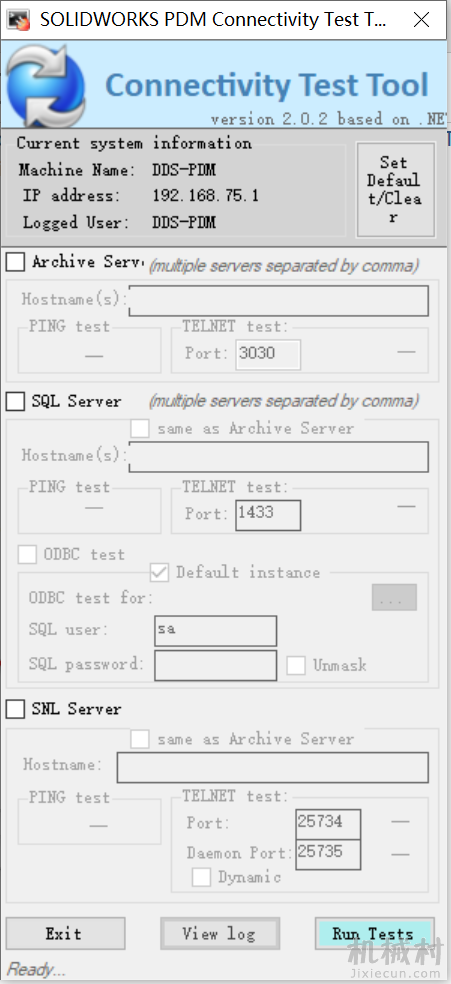This screenshot has height=984, width=451.
Task: Tick same as Archive Server under SQL
Action: [140, 429]
